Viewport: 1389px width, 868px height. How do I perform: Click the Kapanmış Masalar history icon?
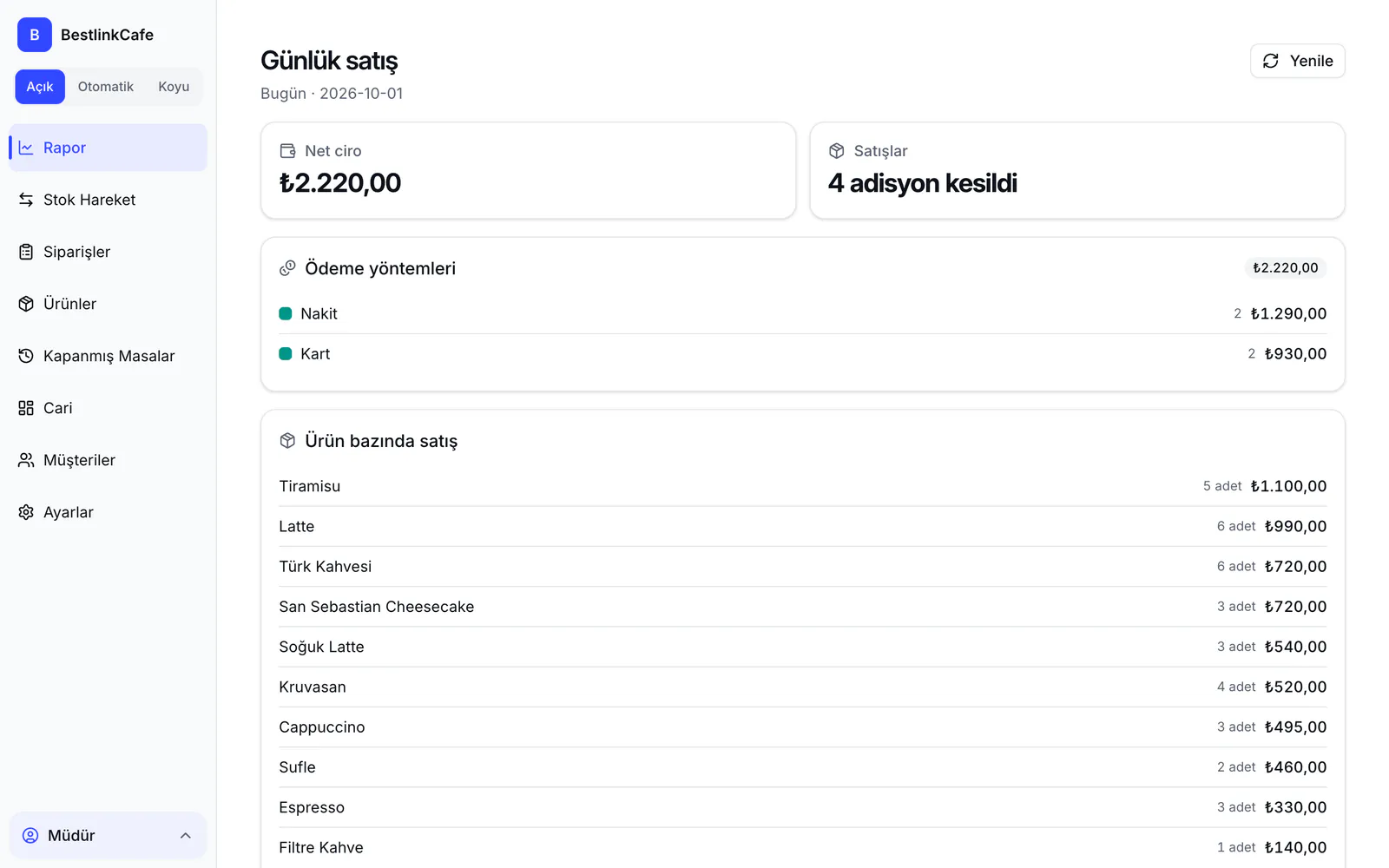point(26,356)
